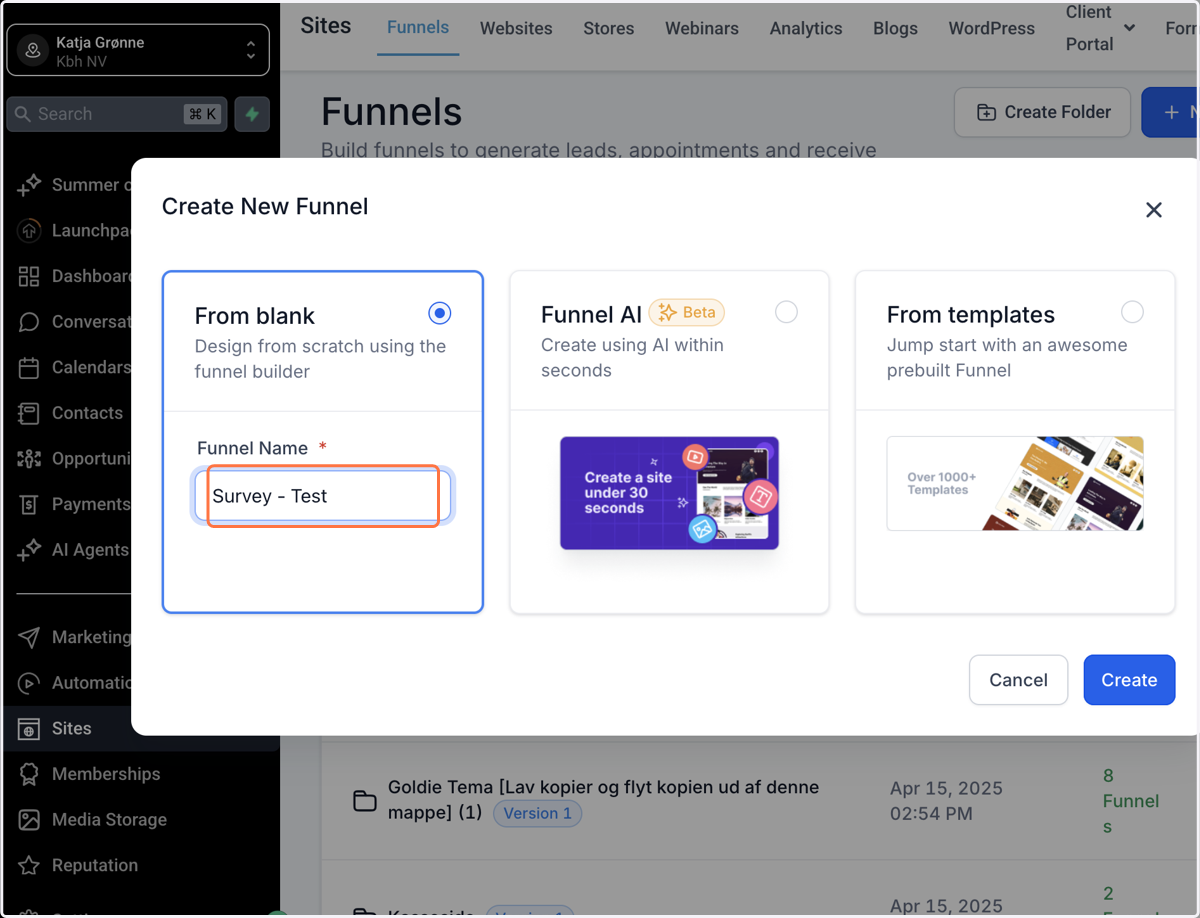Image resolution: width=1200 pixels, height=918 pixels.
Task: Click the 8 Funnels count text
Action: (1131, 801)
